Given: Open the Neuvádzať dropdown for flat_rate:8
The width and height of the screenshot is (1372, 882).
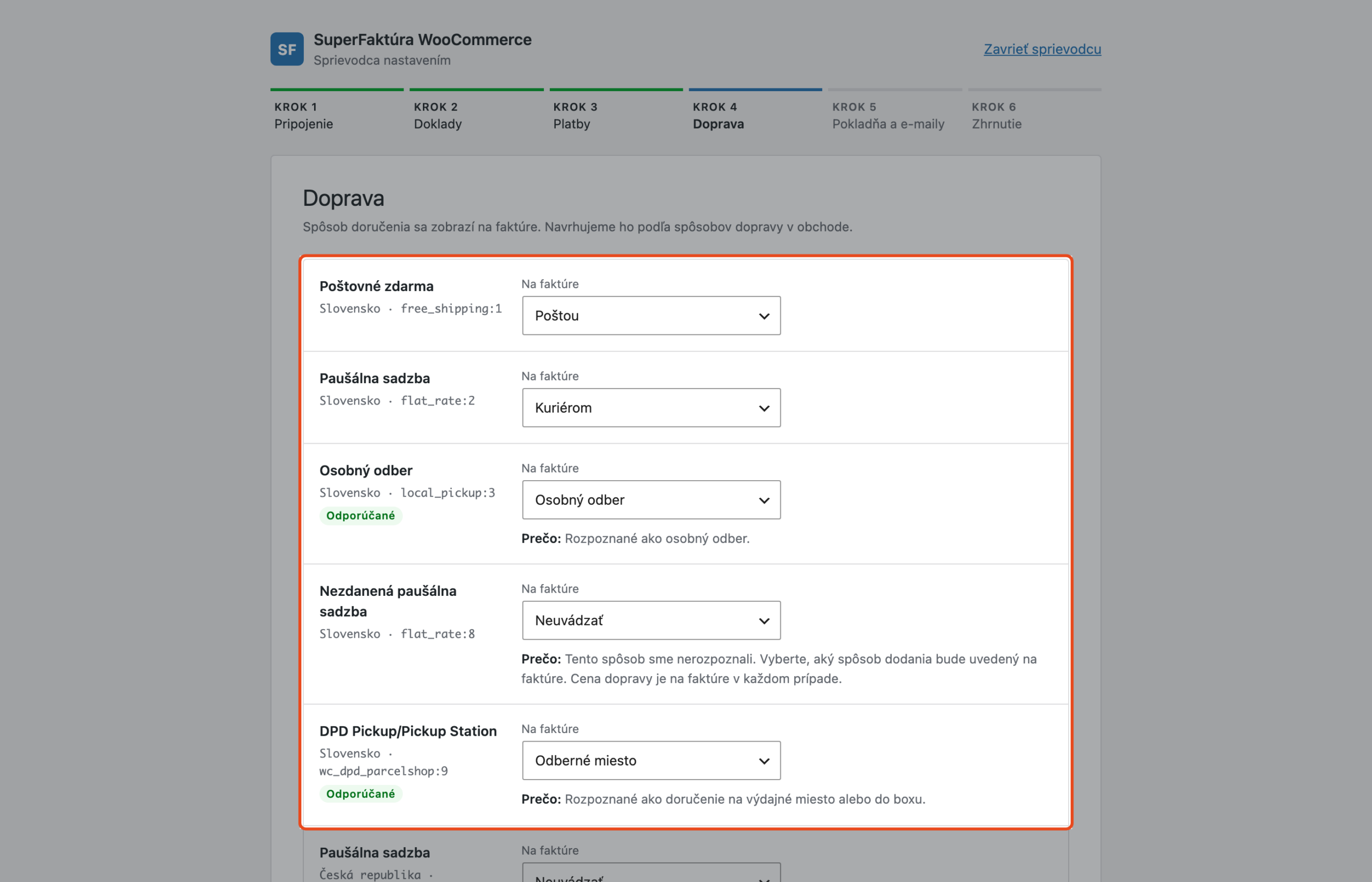Looking at the screenshot, I should point(651,621).
